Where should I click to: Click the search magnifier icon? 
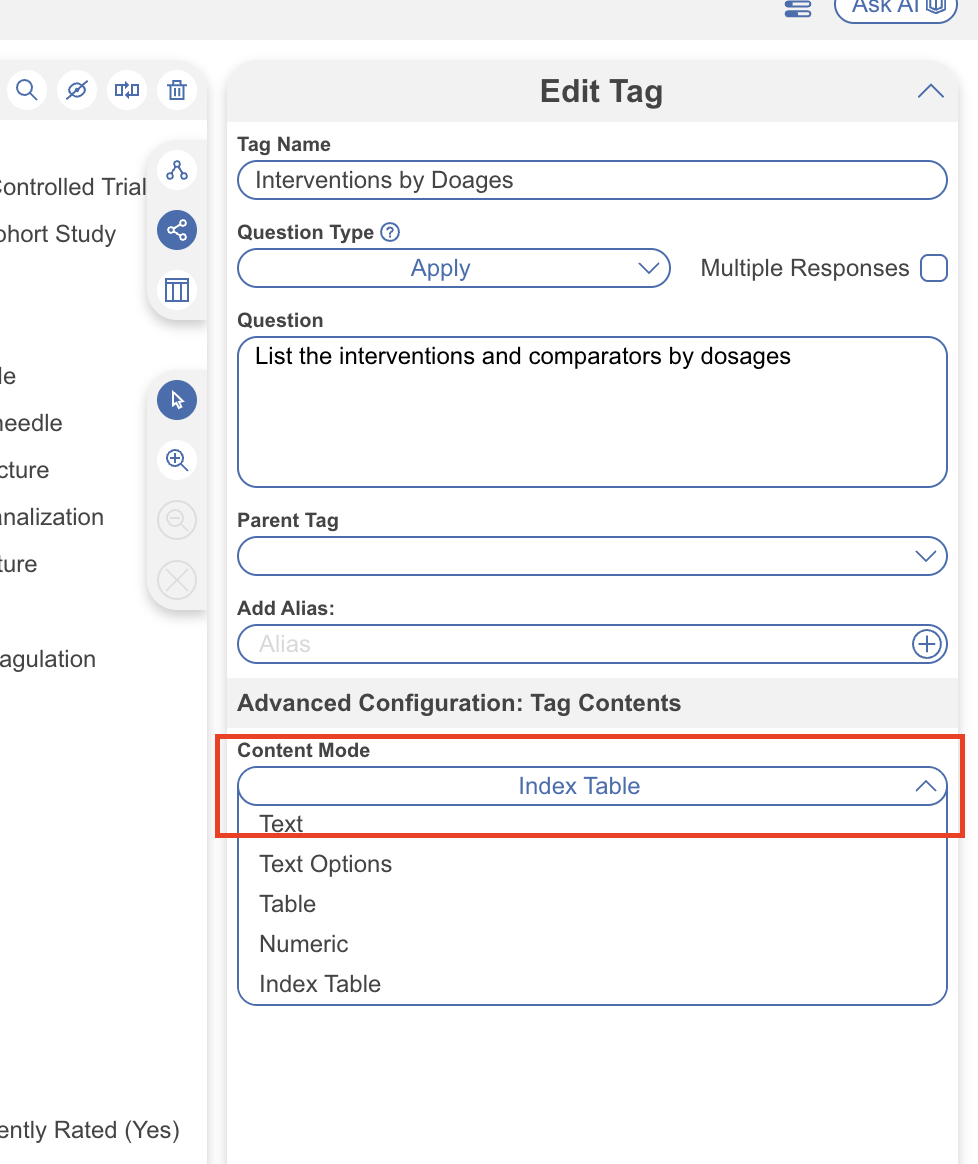[27, 90]
